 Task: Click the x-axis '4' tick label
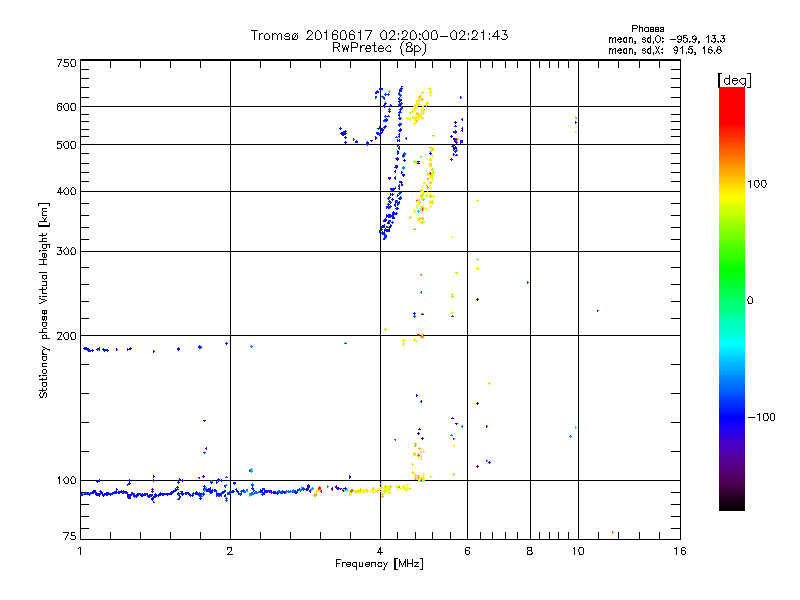click(380, 551)
